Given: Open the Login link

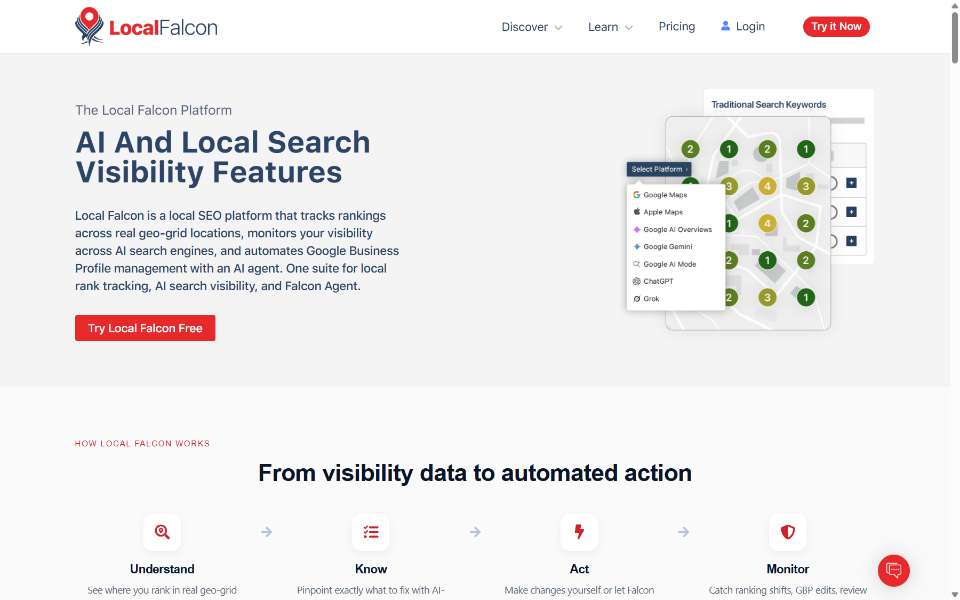Looking at the screenshot, I should pyautogui.click(x=743, y=26).
